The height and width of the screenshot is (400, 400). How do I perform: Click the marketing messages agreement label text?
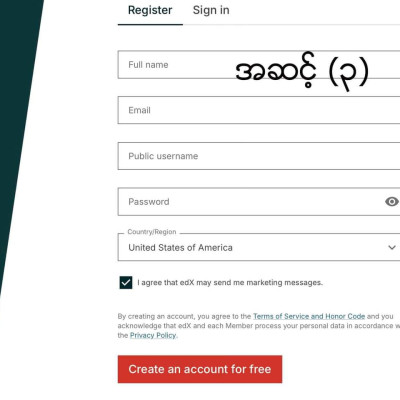pyautogui.click(x=230, y=283)
